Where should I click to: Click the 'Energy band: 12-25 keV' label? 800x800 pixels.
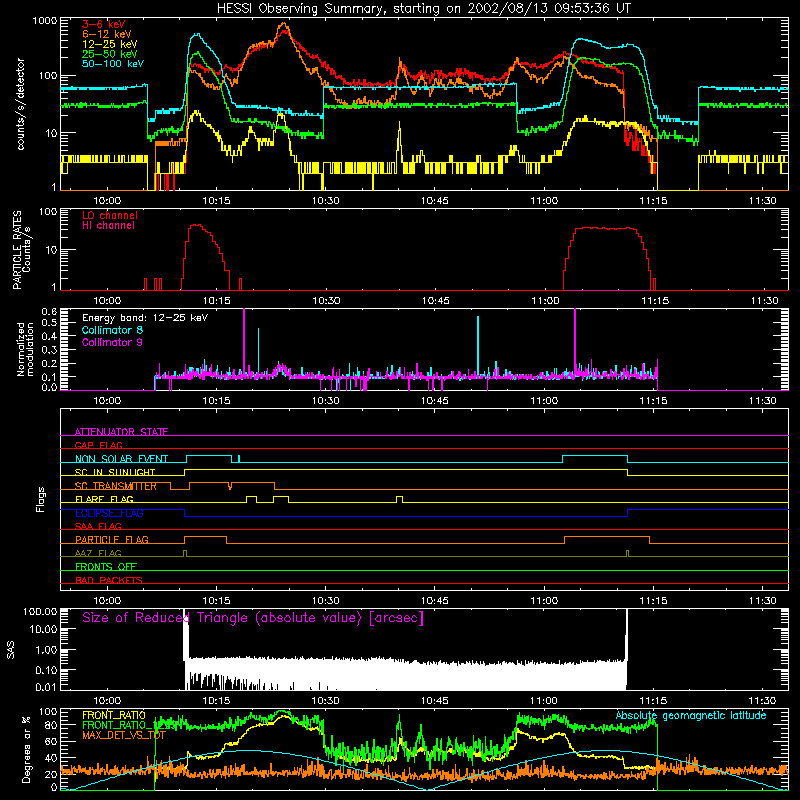tap(145, 318)
